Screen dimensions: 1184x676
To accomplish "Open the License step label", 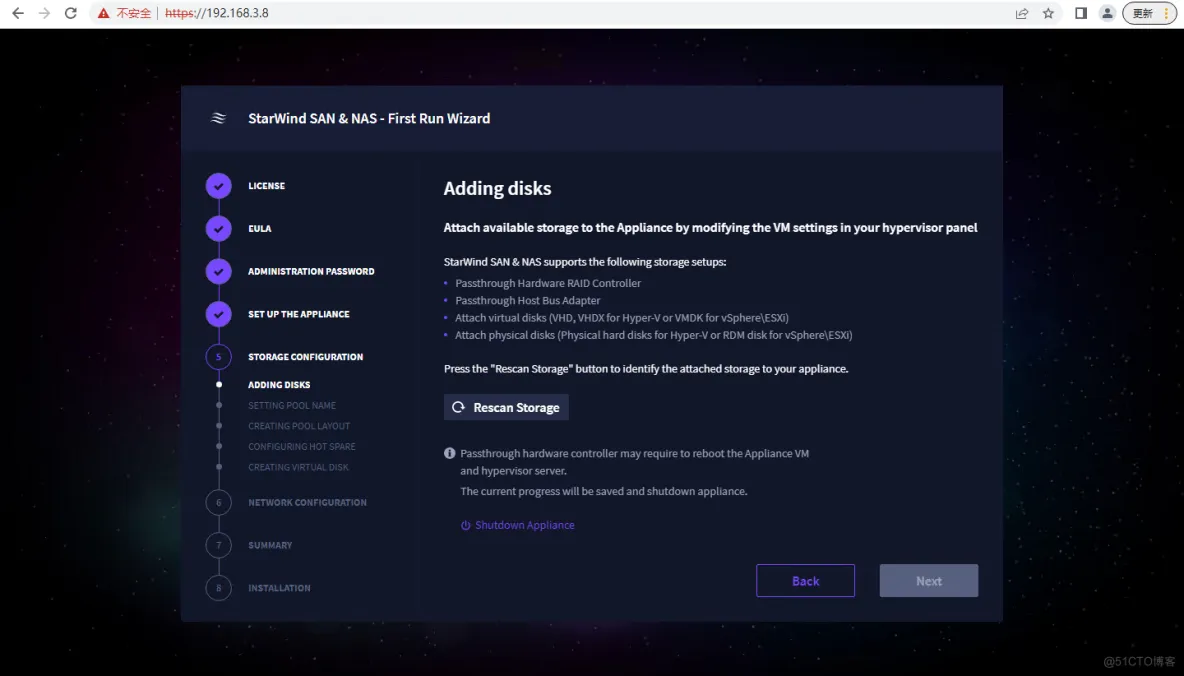I will pyautogui.click(x=267, y=186).
